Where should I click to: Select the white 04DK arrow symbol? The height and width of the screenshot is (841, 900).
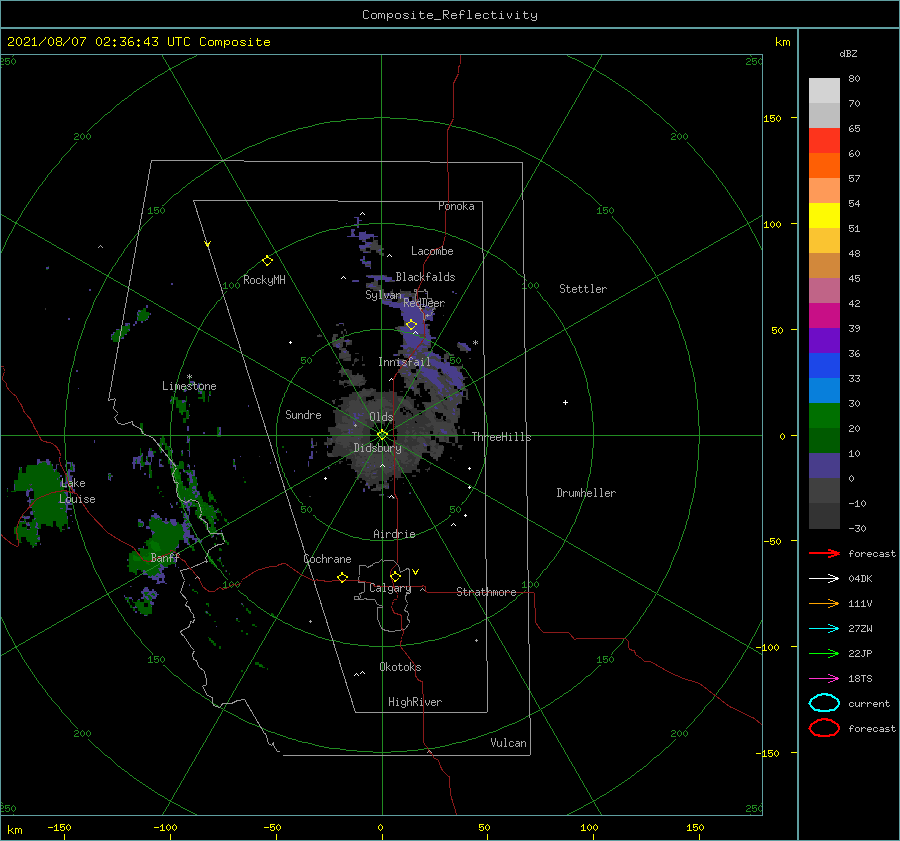pyautogui.click(x=824, y=579)
